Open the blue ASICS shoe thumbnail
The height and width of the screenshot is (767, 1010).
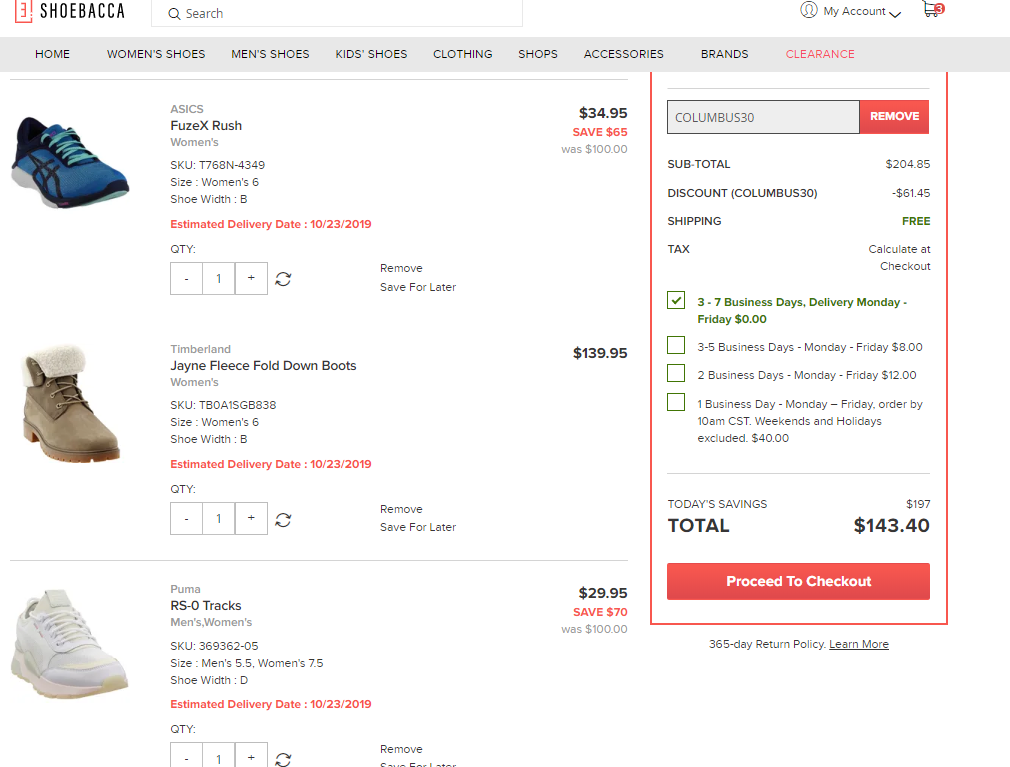tap(70, 161)
